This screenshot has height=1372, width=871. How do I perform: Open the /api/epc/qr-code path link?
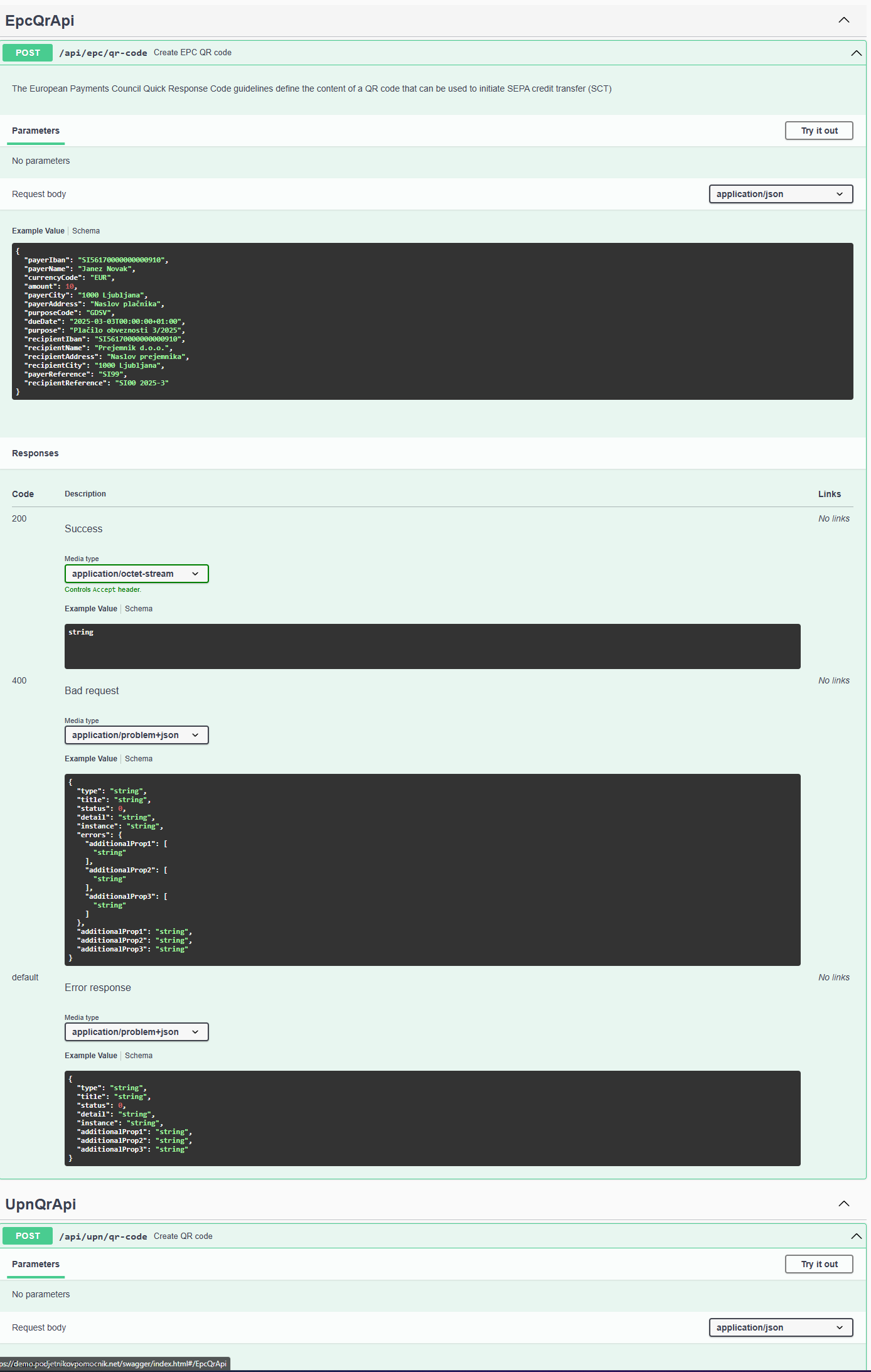(103, 53)
